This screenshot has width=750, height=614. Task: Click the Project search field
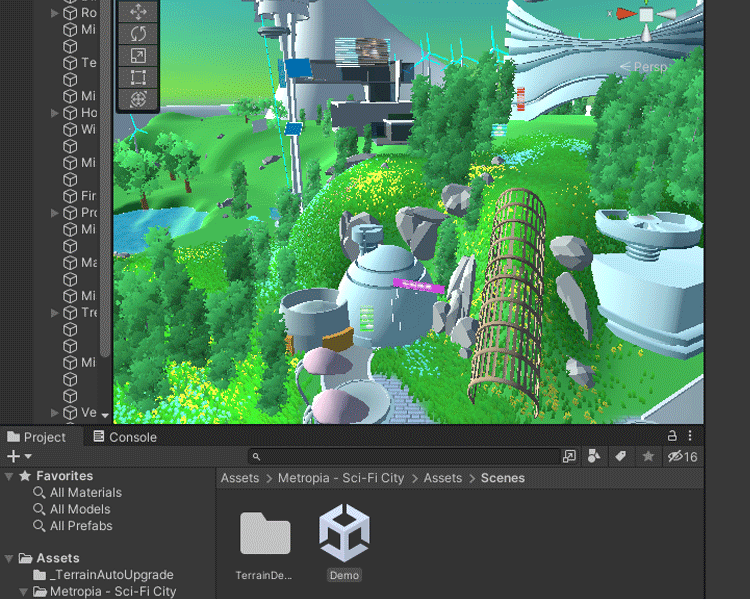404,457
